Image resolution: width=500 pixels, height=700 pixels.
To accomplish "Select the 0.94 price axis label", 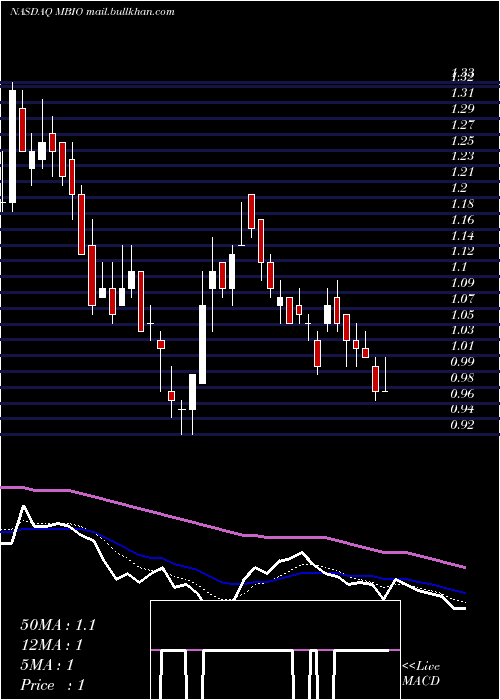I will click(x=463, y=409).
